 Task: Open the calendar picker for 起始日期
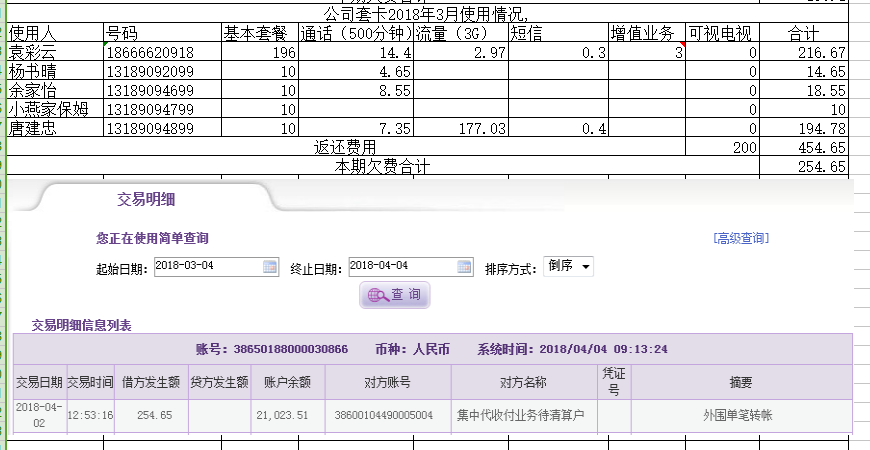[x=270, y=267]
